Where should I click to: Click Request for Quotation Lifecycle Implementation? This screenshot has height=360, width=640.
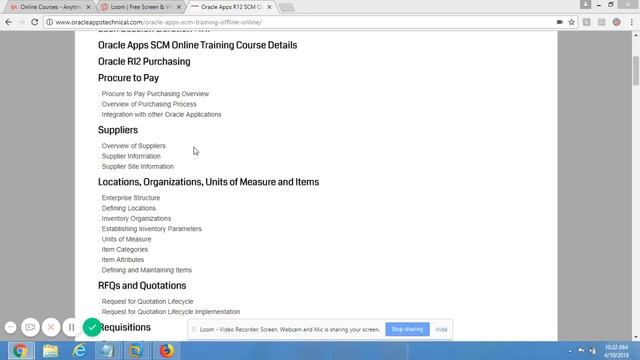click(x=171, y=311)
